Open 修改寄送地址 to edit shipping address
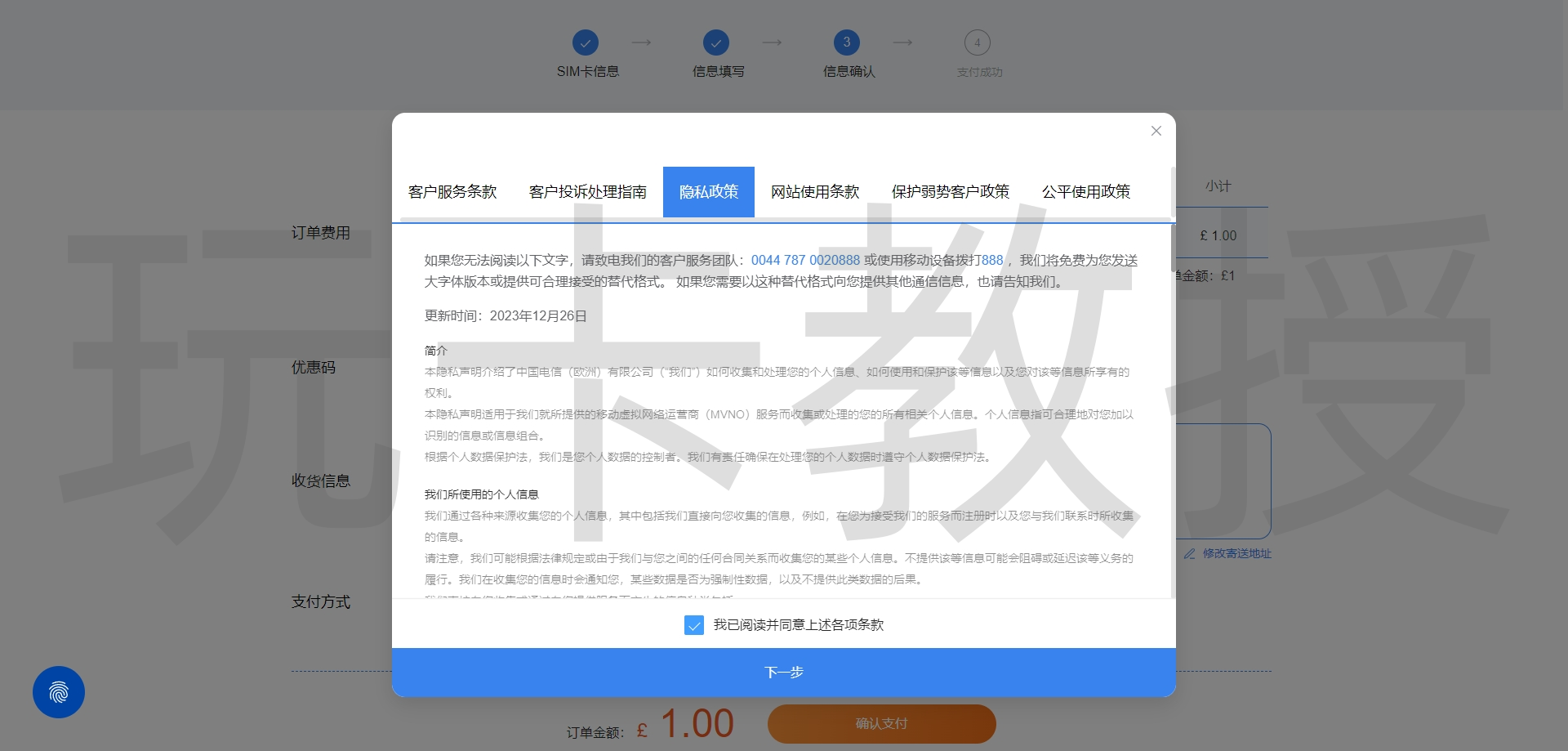Image resolution: width=1568 pixels, height=751 pixels. [x=1237, y=554]
